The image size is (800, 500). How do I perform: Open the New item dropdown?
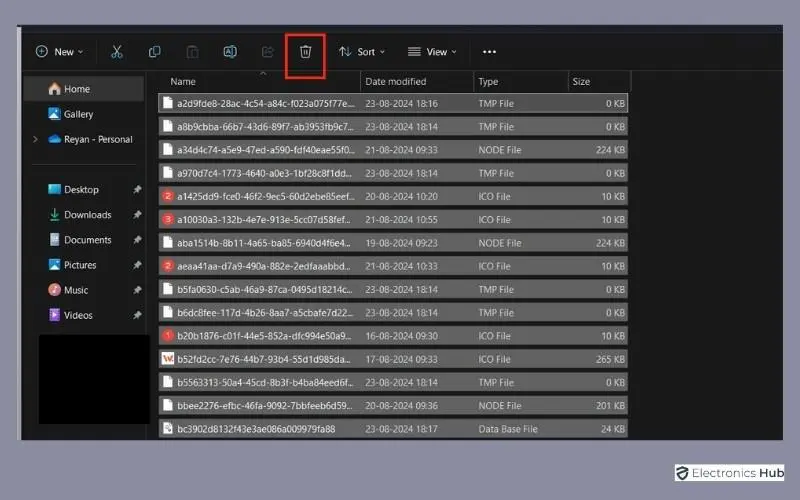coord(59,52)
